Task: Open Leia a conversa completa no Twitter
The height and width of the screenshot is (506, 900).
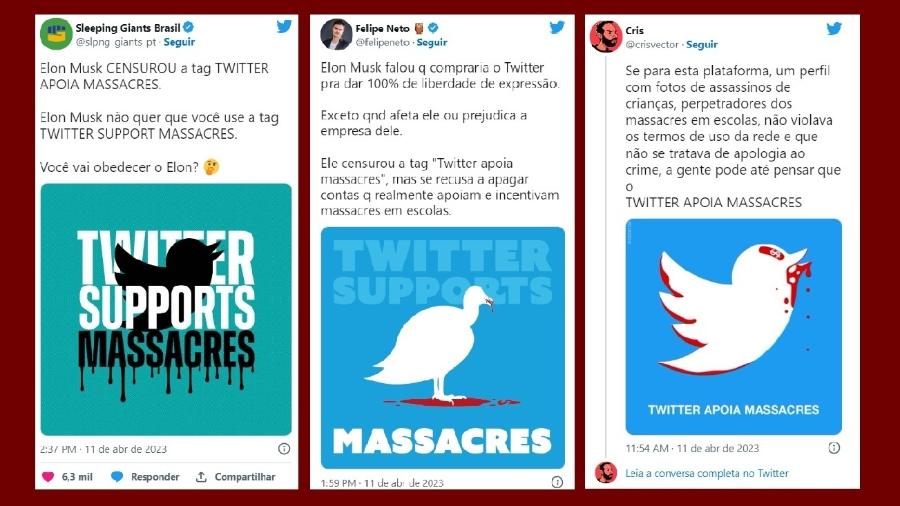Action: [707, 473]
